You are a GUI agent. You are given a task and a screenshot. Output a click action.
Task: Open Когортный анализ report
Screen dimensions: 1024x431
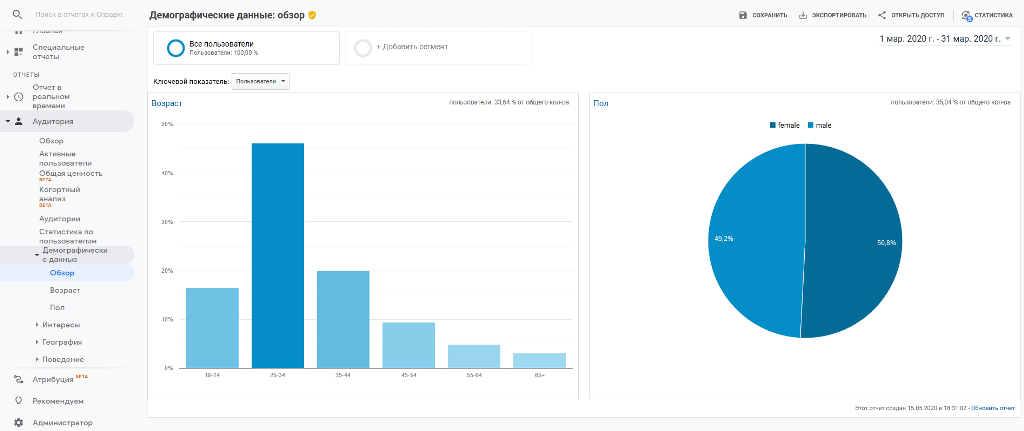coord(60,193)
